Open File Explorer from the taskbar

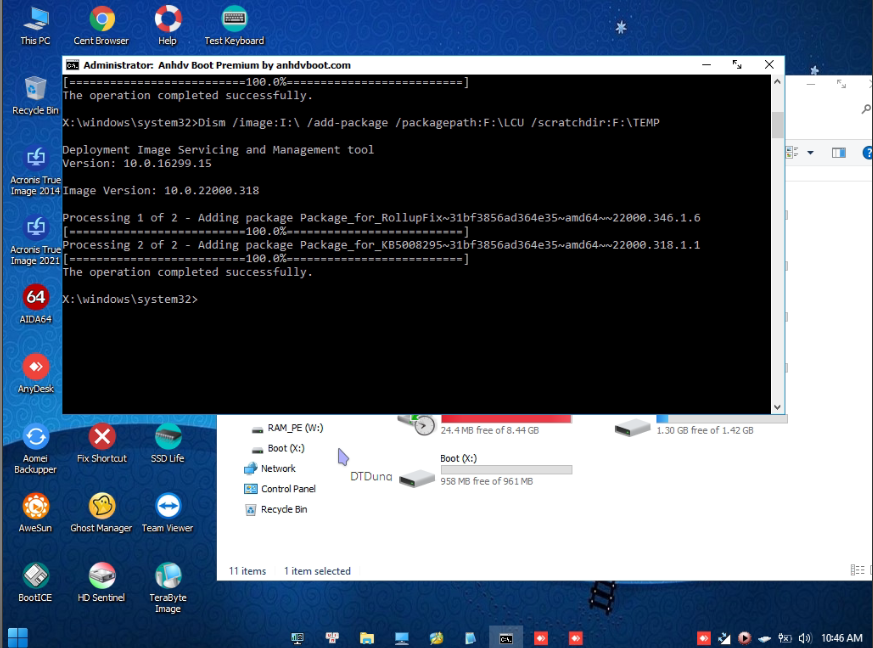click(x=367, y=638)
